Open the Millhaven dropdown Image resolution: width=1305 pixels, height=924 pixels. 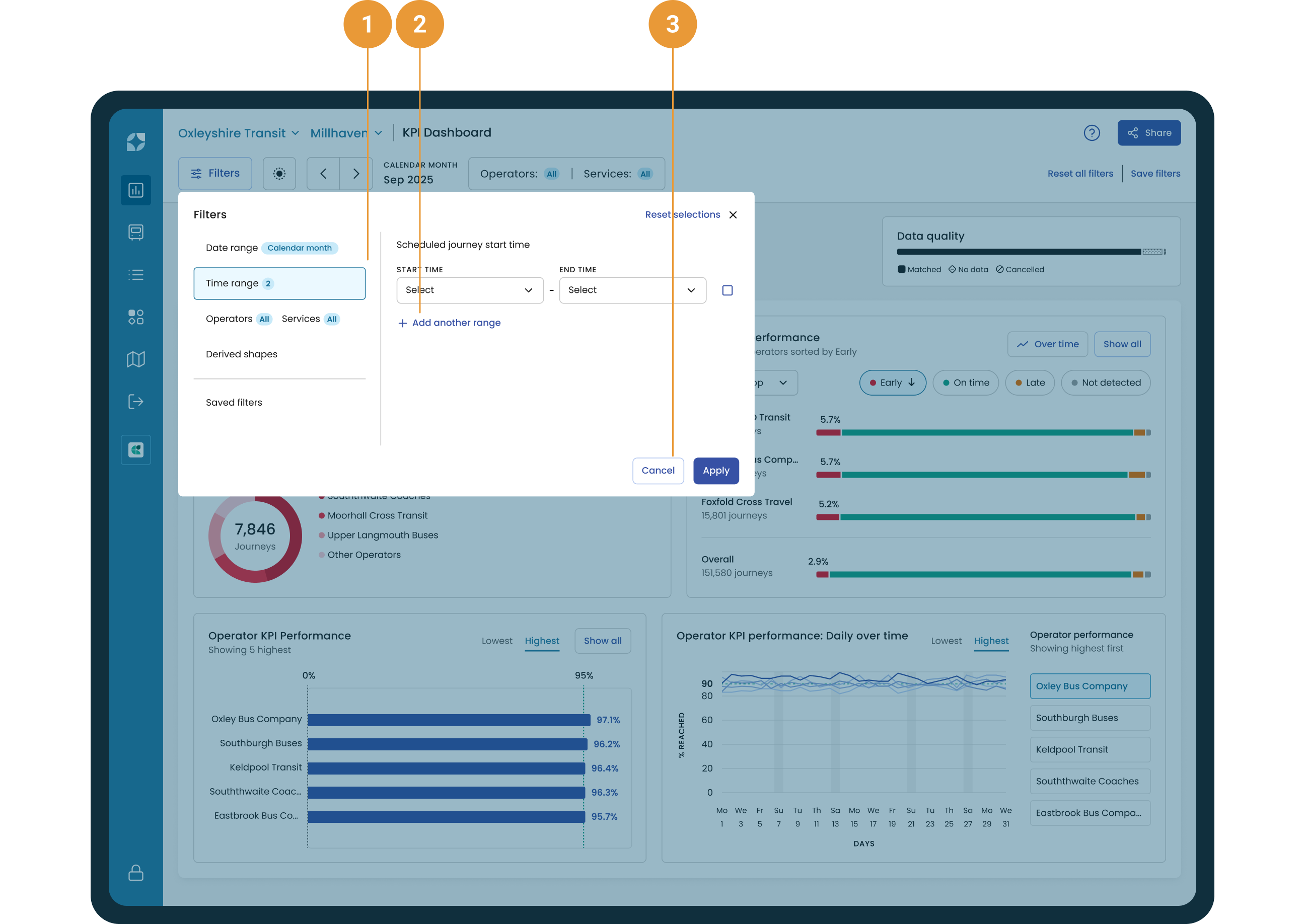click(x=346, y=133)
